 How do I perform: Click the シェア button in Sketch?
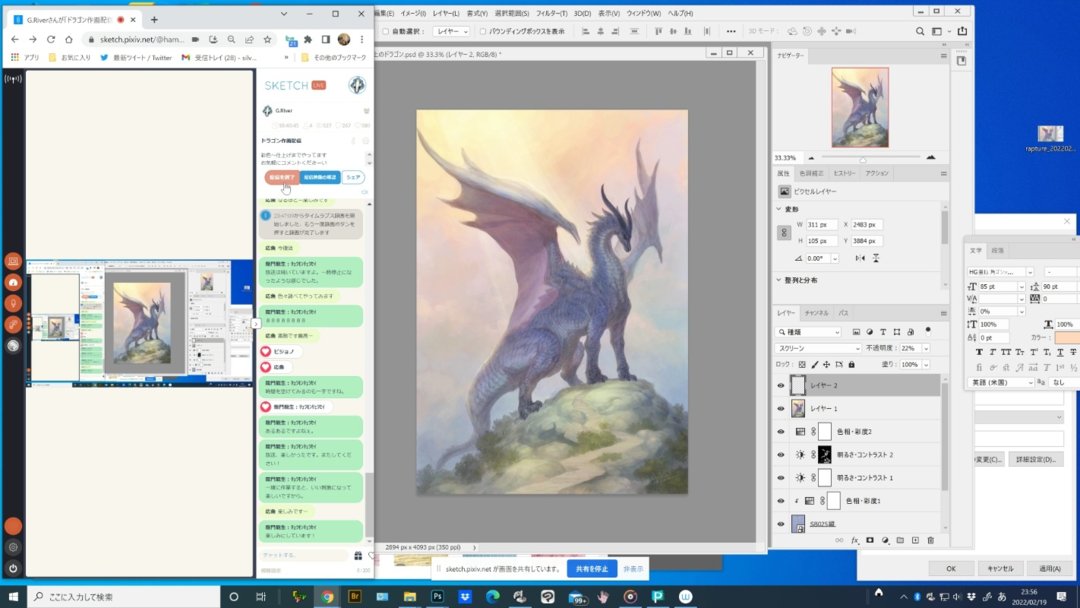click(x=353, y=177)
